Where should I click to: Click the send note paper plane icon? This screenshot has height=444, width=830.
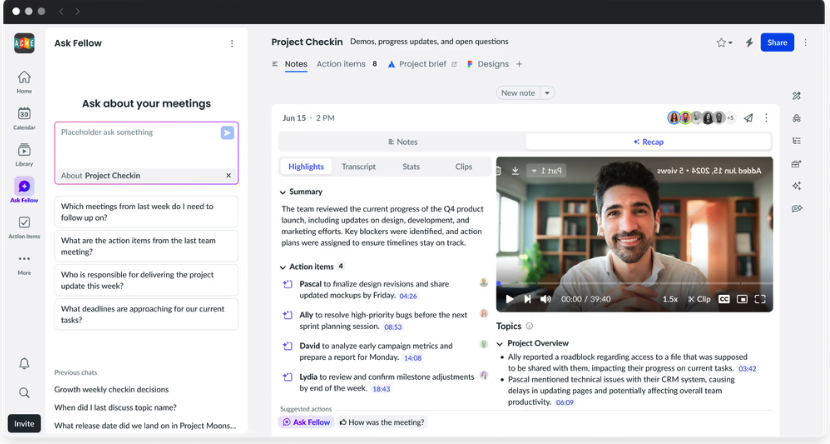pyautogui.click(x=748, y=118)
